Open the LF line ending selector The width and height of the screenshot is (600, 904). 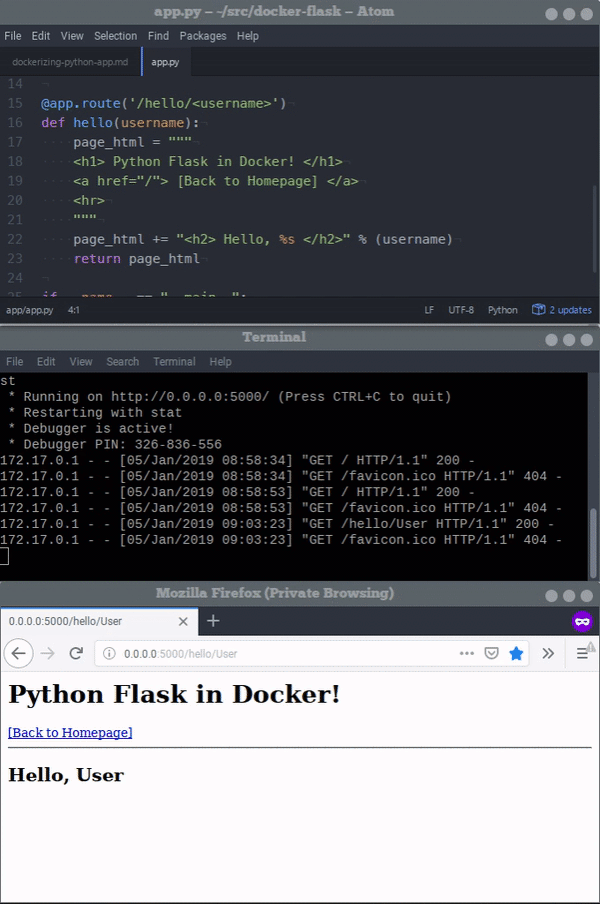pyautogui.click(x=429, y=310)
